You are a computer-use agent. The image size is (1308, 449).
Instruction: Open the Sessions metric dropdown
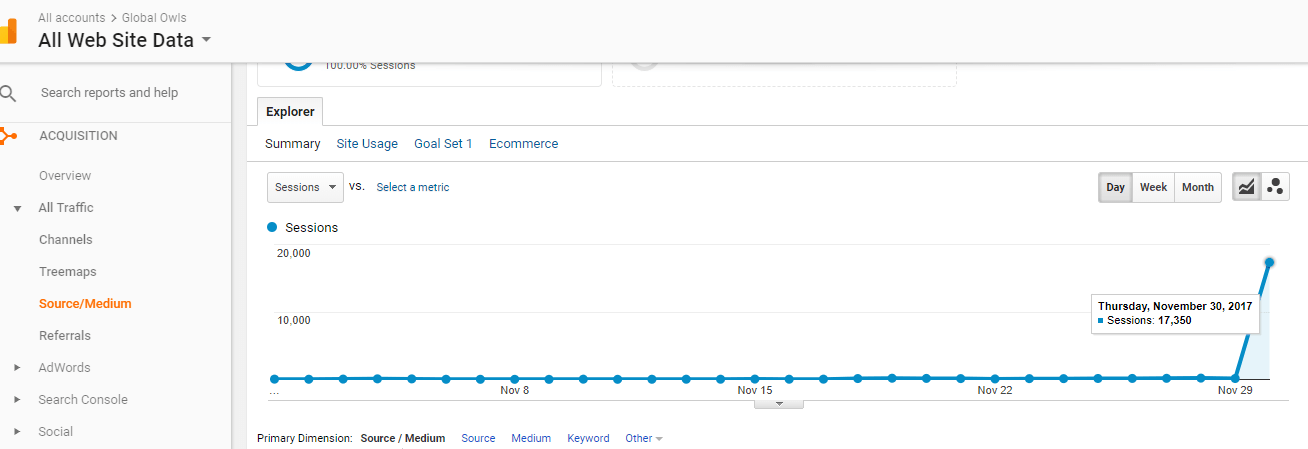pyautogui.click(x=305, y=187)
